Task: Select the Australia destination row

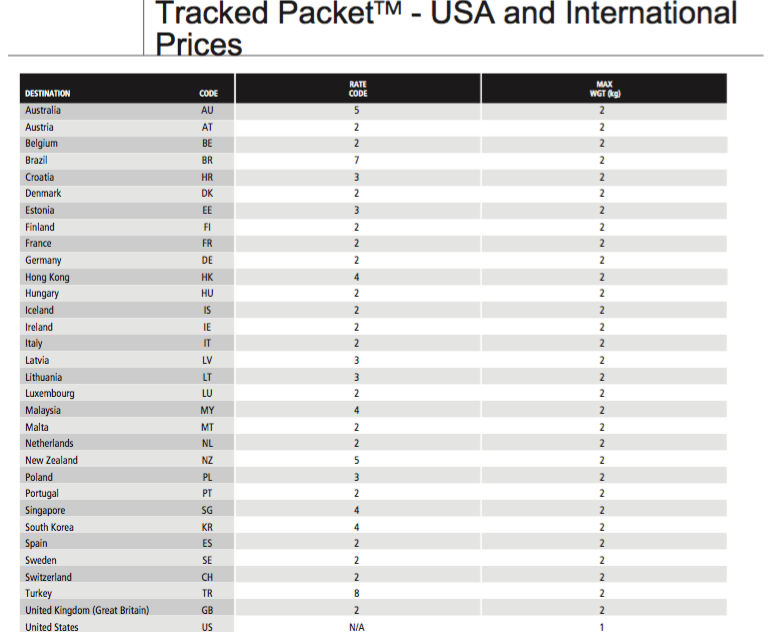Action: pyautogui.click(x=373, y=111)
